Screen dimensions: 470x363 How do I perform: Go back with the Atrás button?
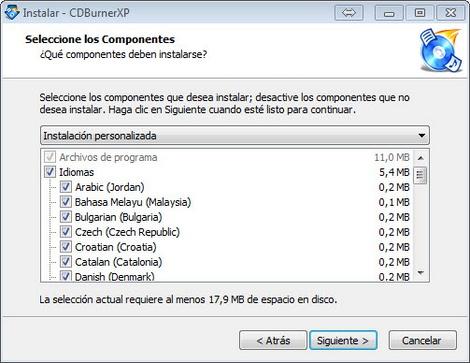(x=273, y=340)
